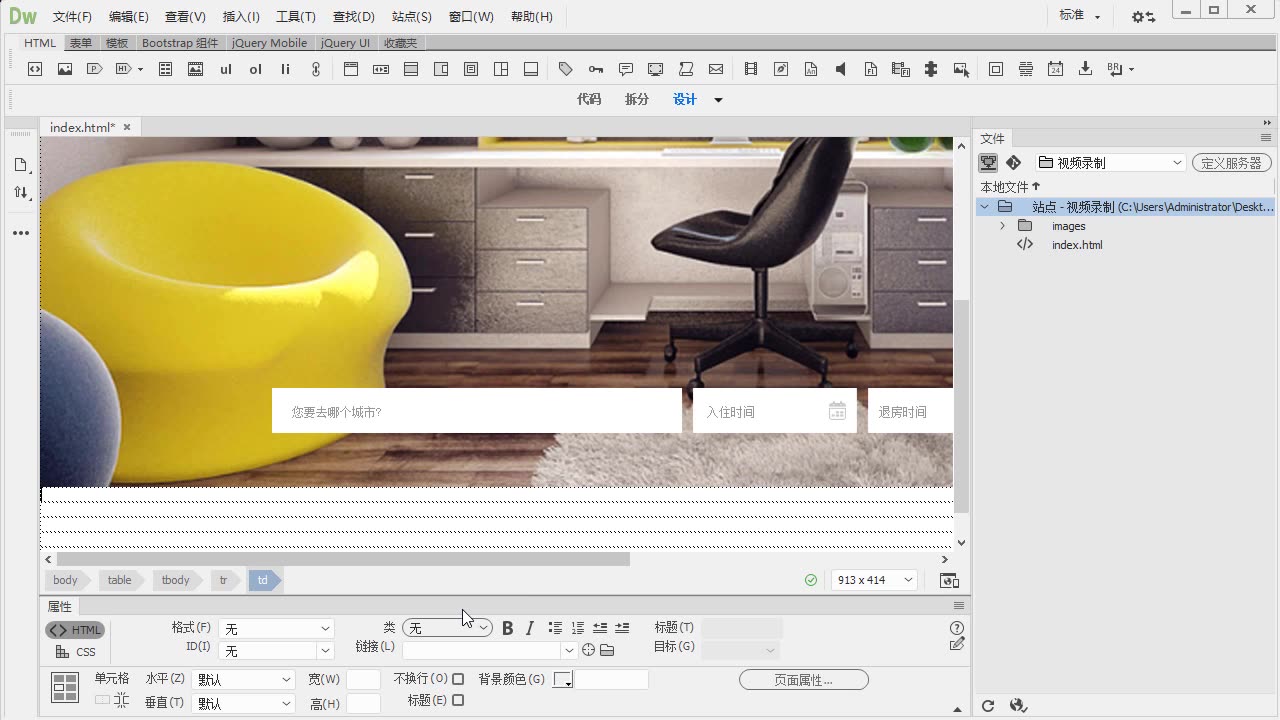Insert a Div from the HTML toolbar
1280x720 pixels.
coord(35,69)
